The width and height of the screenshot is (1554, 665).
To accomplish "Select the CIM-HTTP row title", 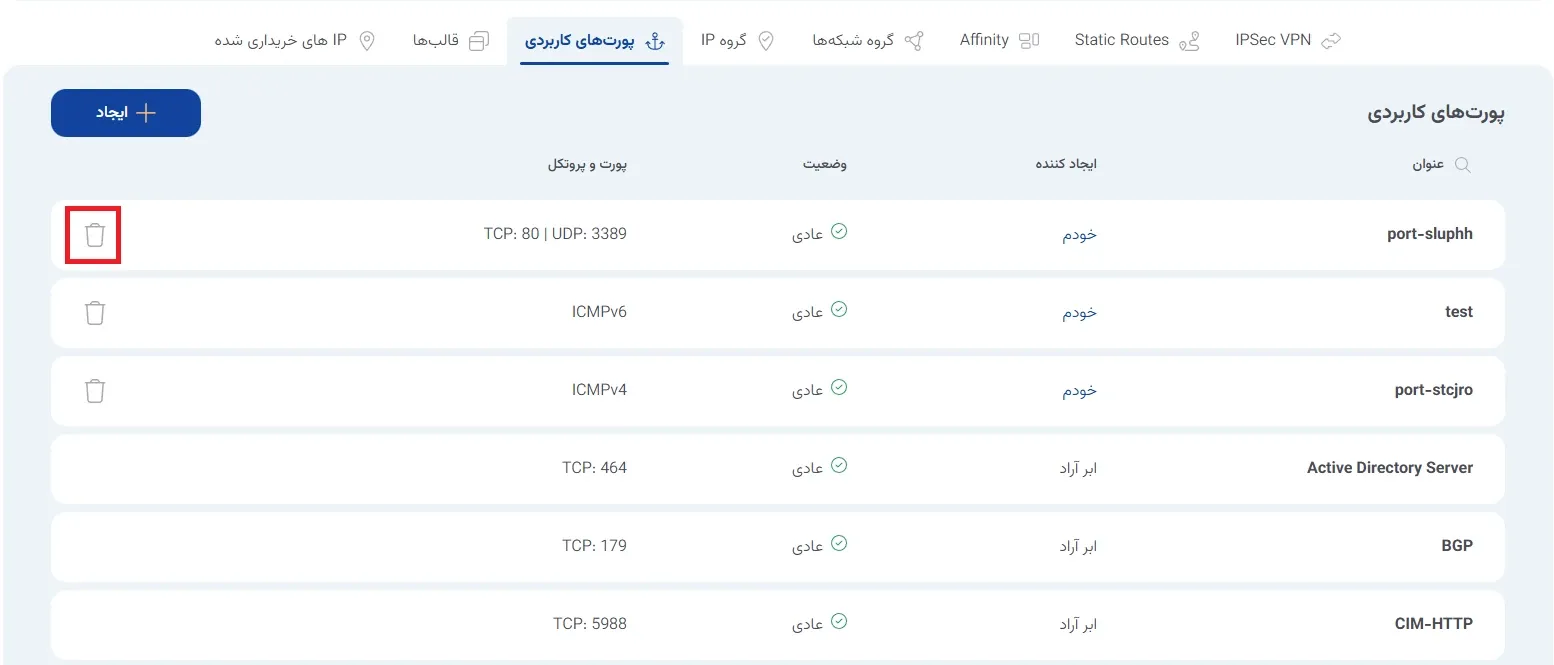I will [x=1434, y=624].
